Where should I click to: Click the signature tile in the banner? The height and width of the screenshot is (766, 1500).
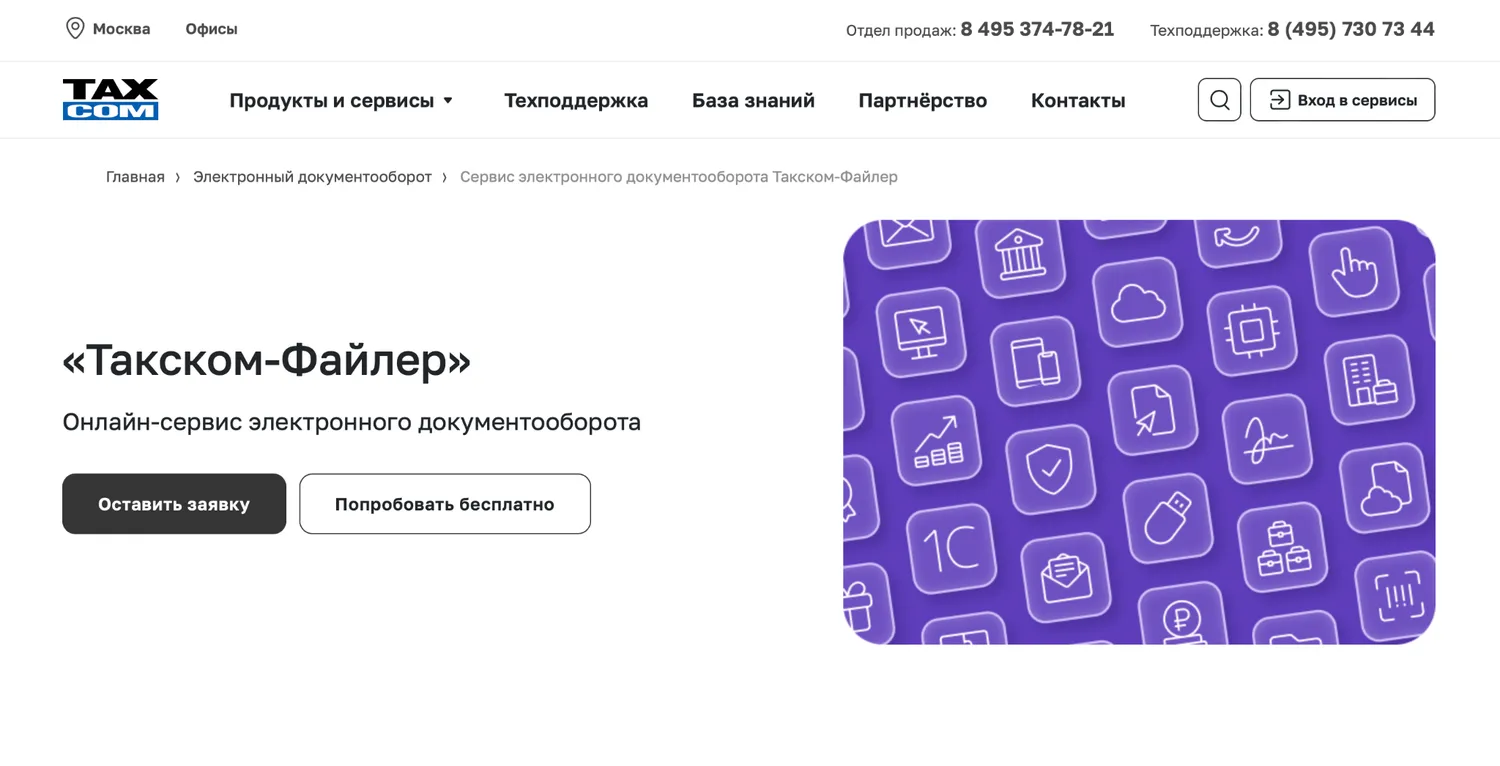[x=1266, y=439]
